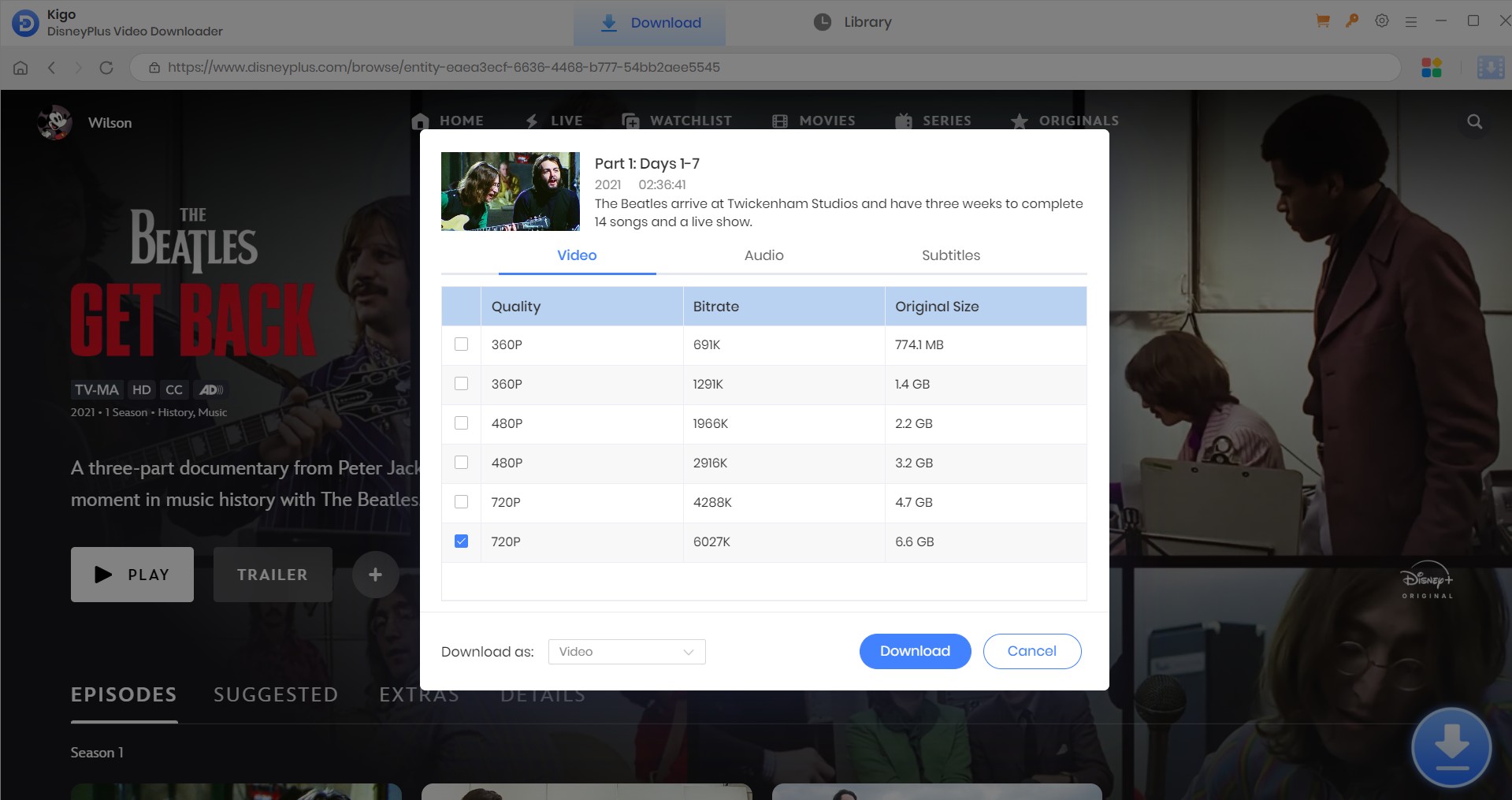Uncheck the 720P 6027K quality checkbox
The width and height of the screenshot is (1512, 800).
point(462,541)
